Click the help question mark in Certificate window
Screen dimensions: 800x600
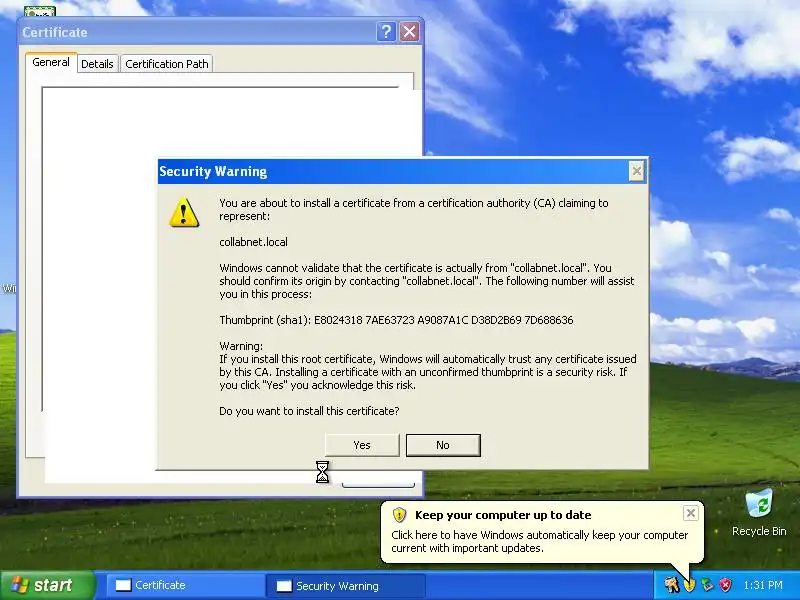(386, 32)
